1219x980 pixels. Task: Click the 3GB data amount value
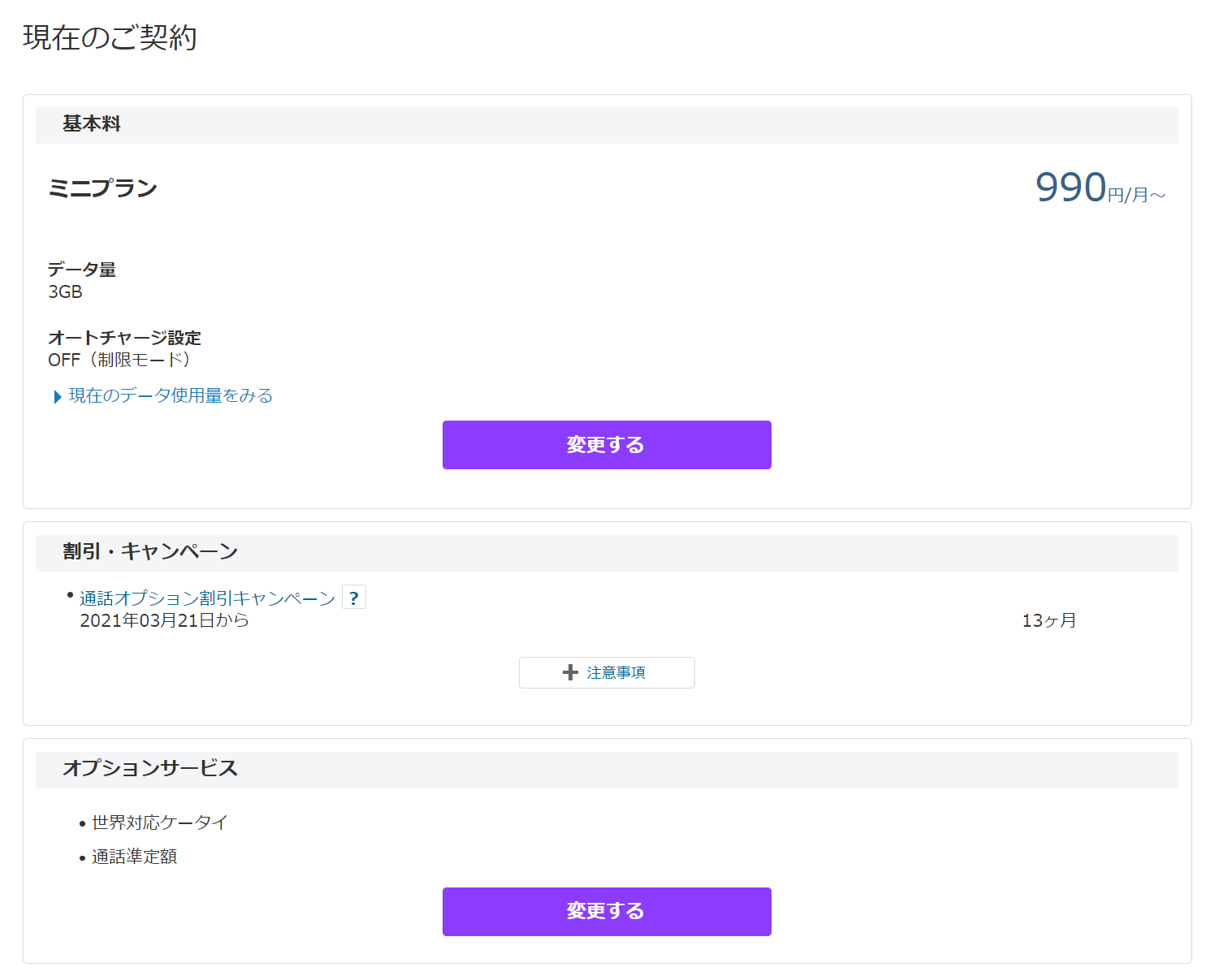pyautogui.click(x=65, y=292)
